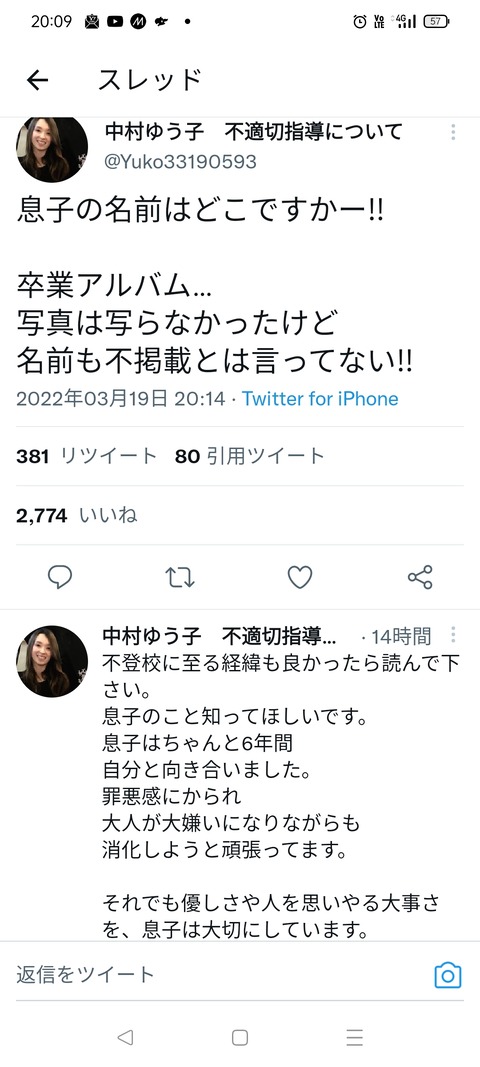View the 80 引用ツイート list
This screenshot has height=1067, width=480.
(250, 456)
